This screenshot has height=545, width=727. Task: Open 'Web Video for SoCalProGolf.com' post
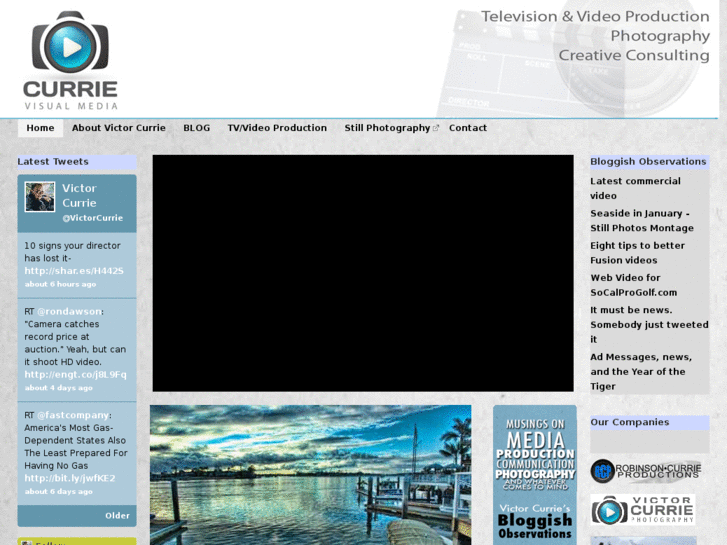(633, 285)
